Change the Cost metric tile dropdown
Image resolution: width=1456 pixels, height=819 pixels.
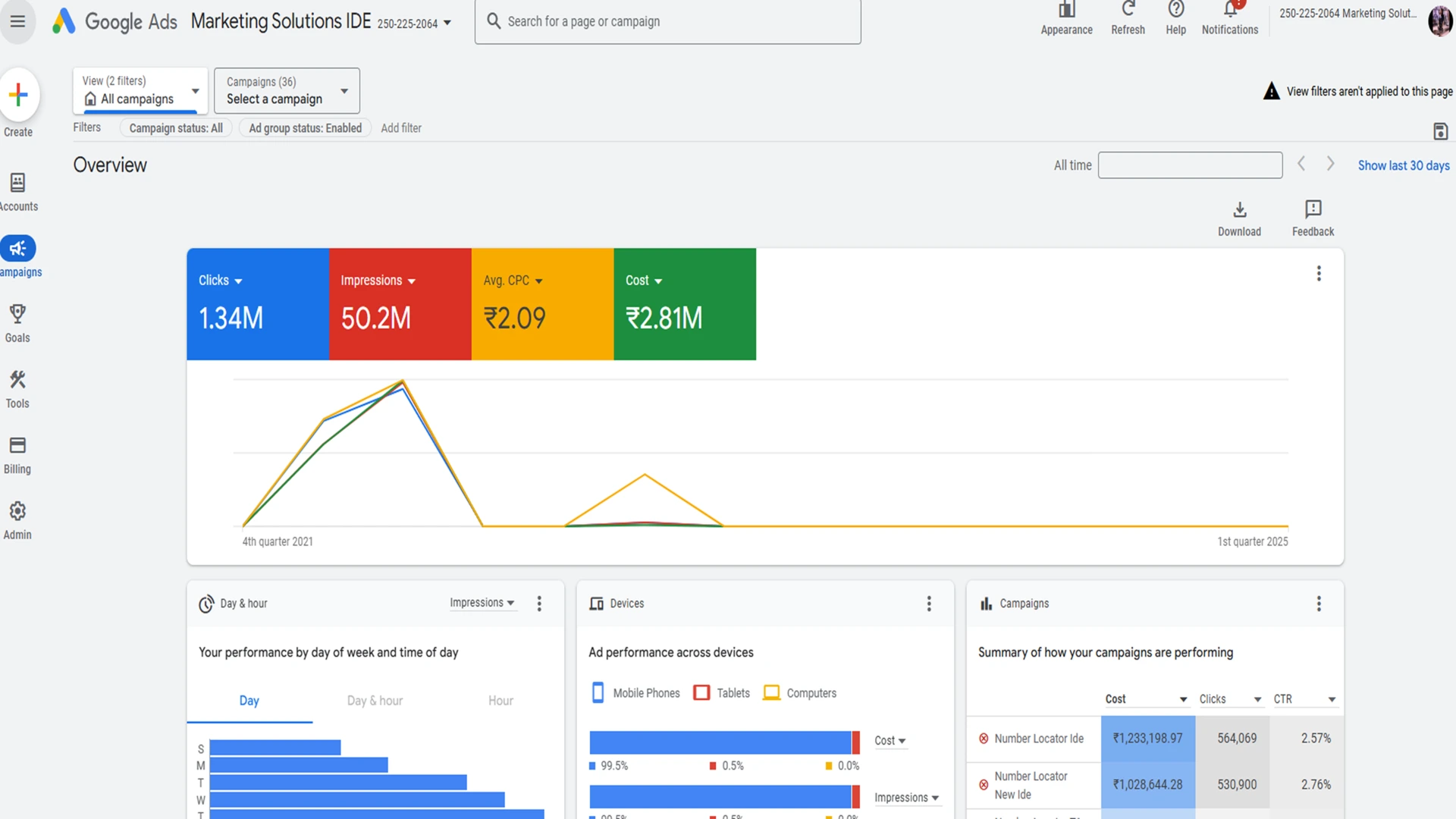(x=644, y=281)
